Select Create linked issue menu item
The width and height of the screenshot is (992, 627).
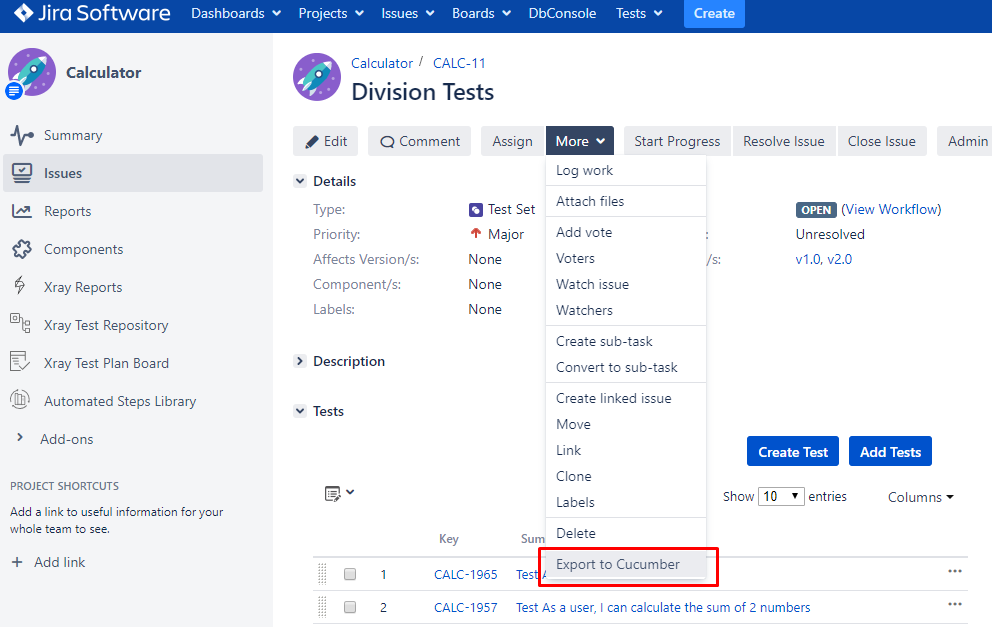pos(626,398)
